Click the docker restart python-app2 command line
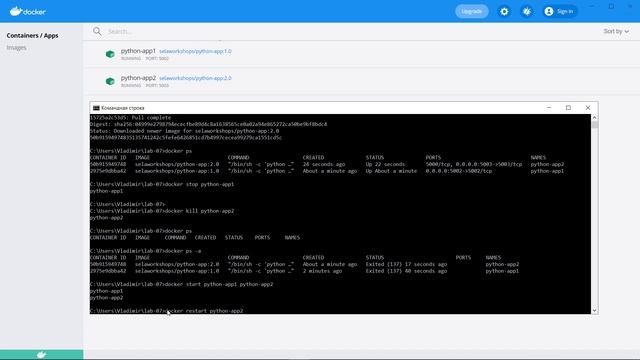This screenshot has width=640, height=360. click(167, 311)
